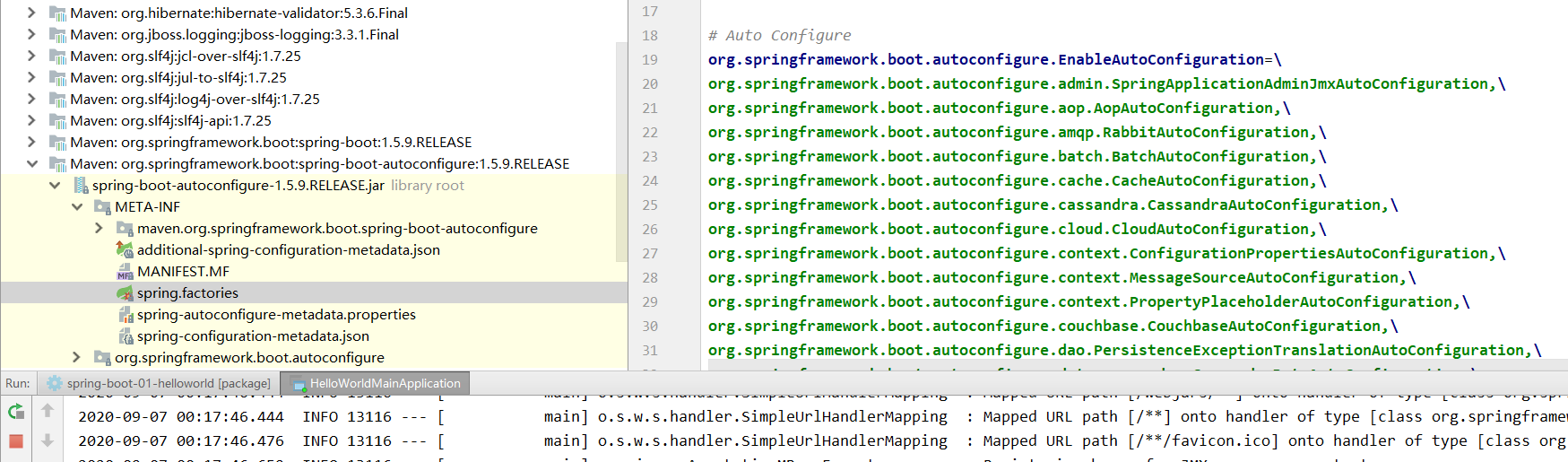The height and width of the screenshot is (462, 1568).
Task: Click library icon of hibernate-validator entry
Action: coord(57,13)
